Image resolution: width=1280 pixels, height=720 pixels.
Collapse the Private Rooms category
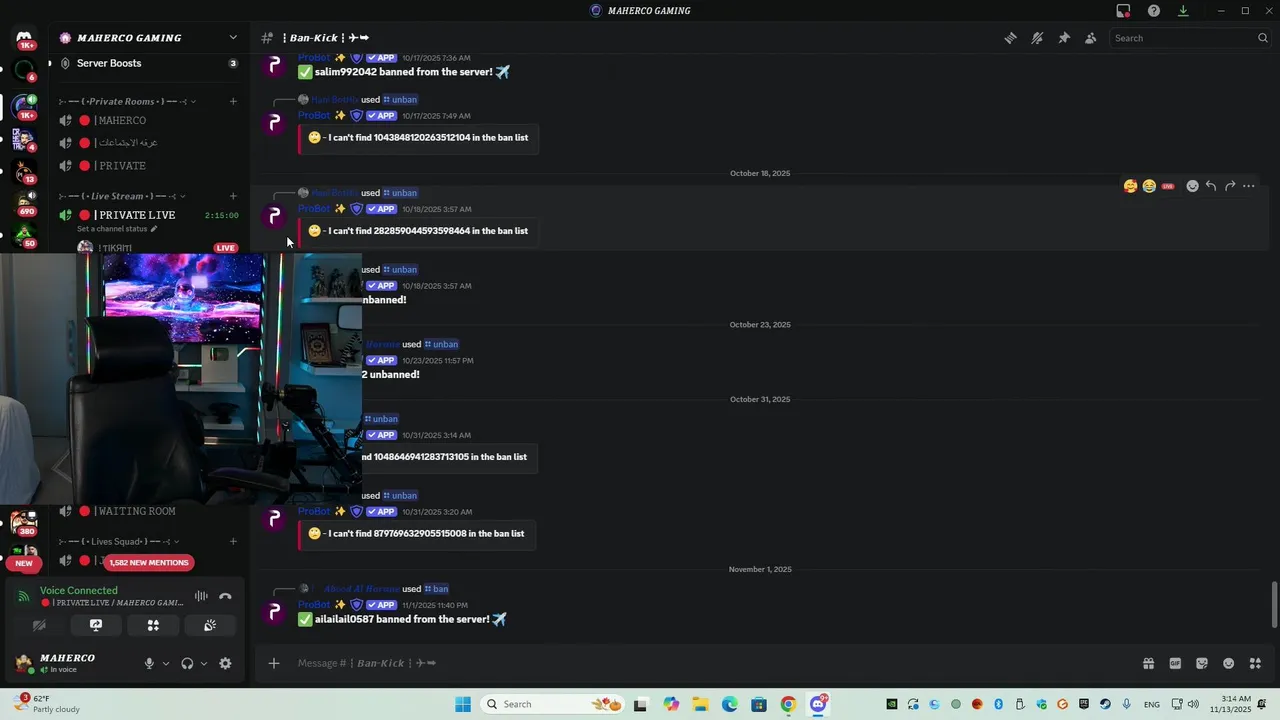point(127,101)
